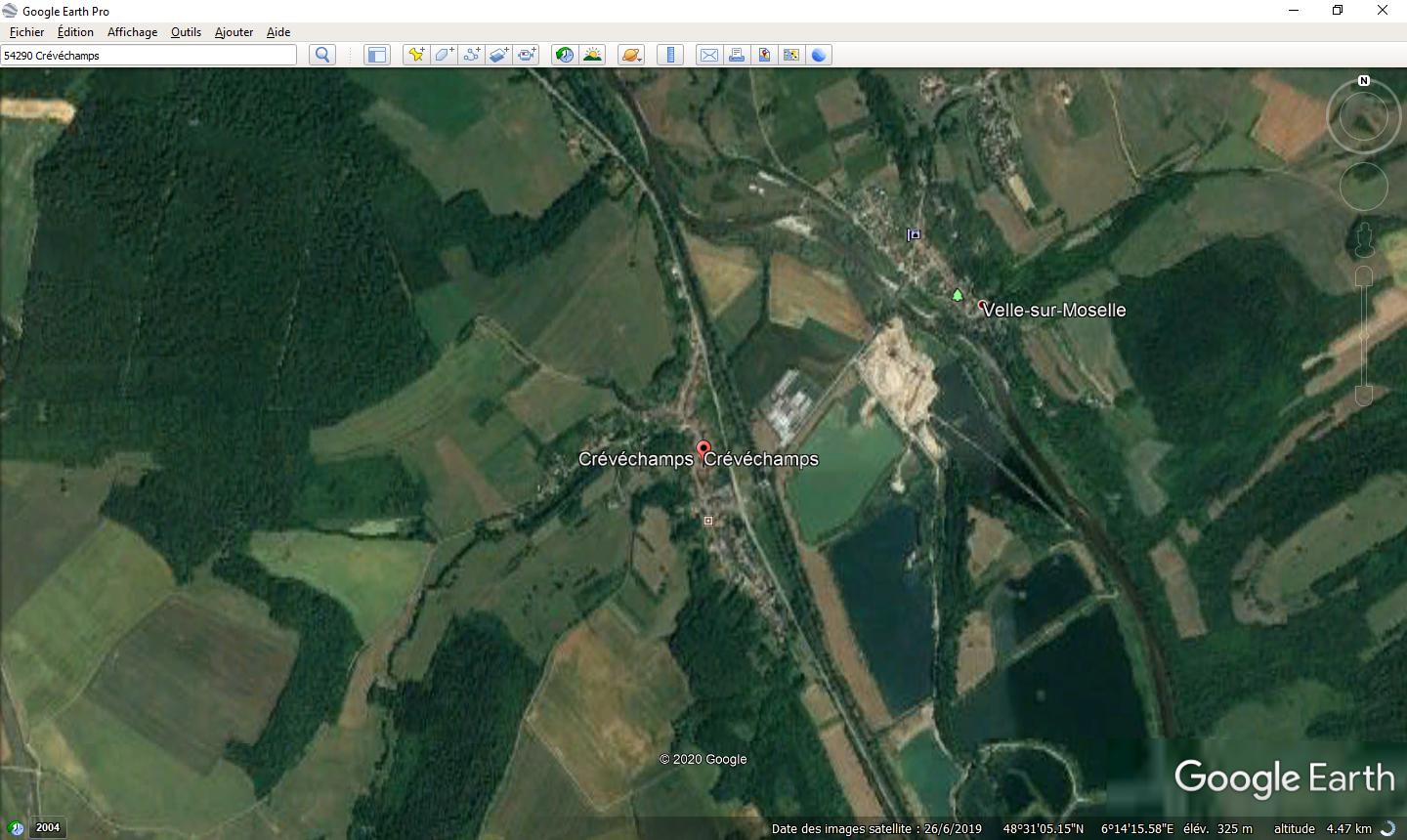Add a polygon with toolbar icon
Screen dimensions: 1407x840
coord(444,55)
